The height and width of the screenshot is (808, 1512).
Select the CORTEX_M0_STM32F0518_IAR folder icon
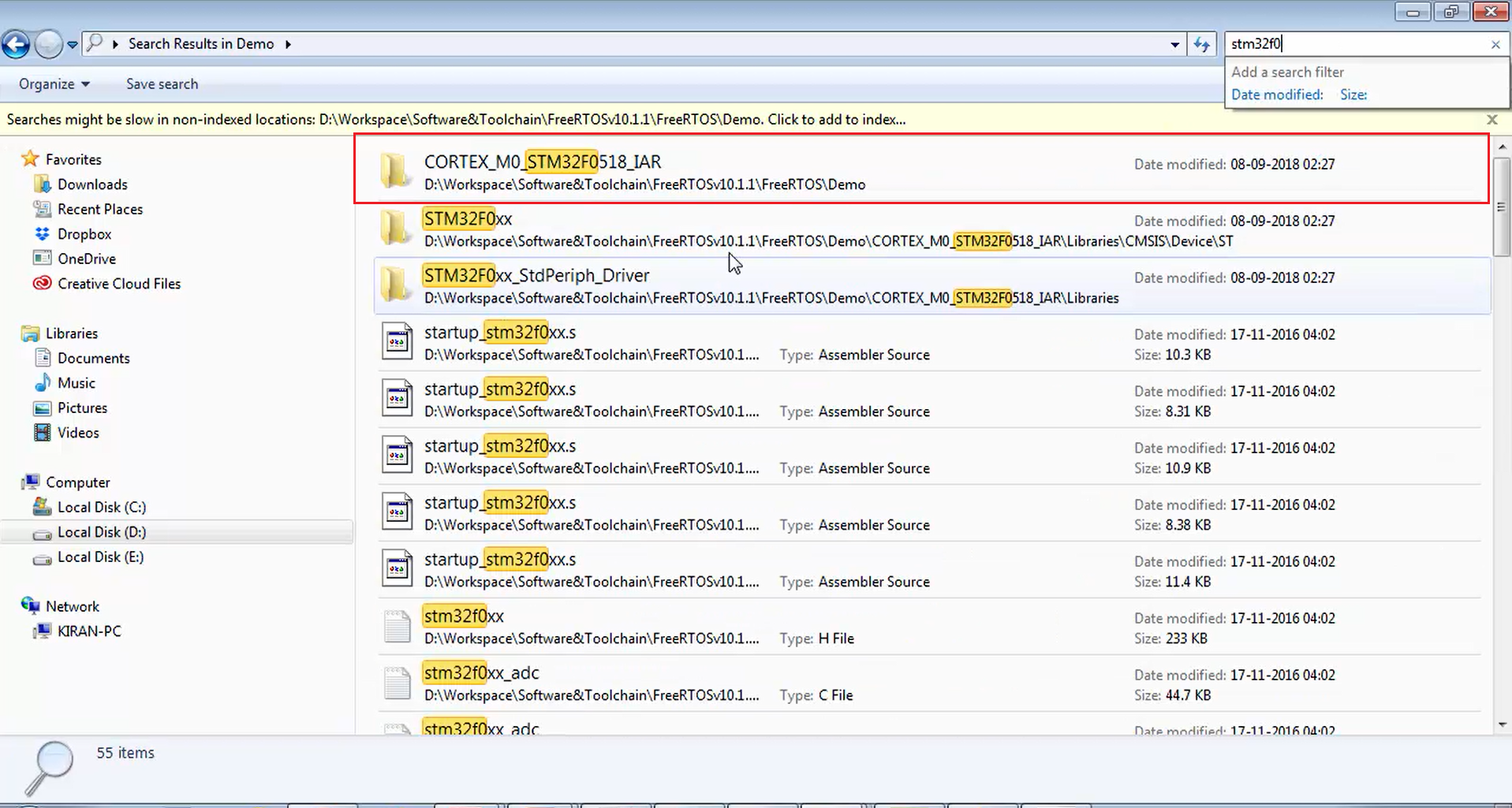click(x=395, y=170)
